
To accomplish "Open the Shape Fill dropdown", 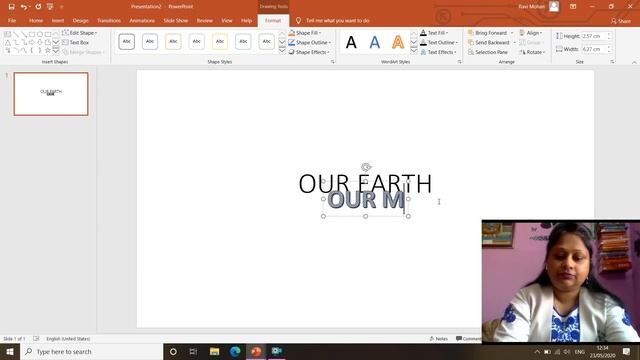I will click(305, 33).
